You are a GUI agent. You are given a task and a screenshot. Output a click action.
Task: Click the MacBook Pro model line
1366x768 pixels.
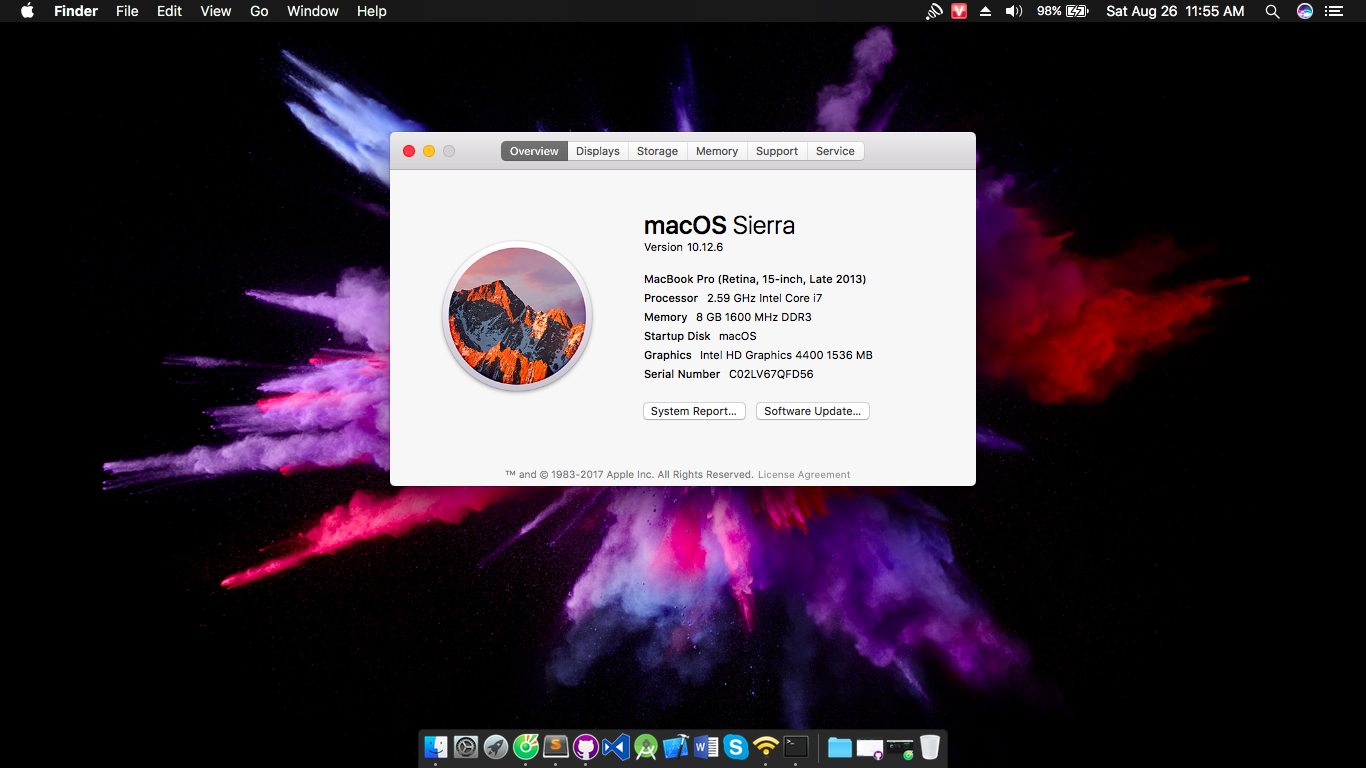(x=755, y=279)
